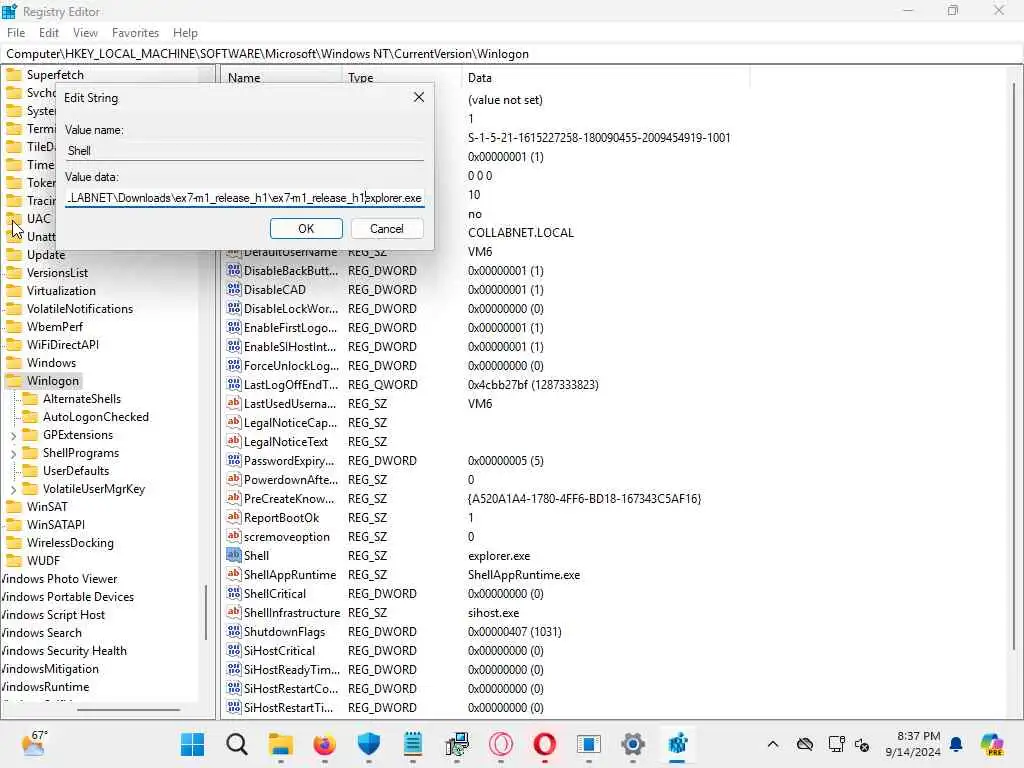This screenshot has width=1024, height=768.
Task: Select the ShellAppRuntime value
Action: click(289, 575)
